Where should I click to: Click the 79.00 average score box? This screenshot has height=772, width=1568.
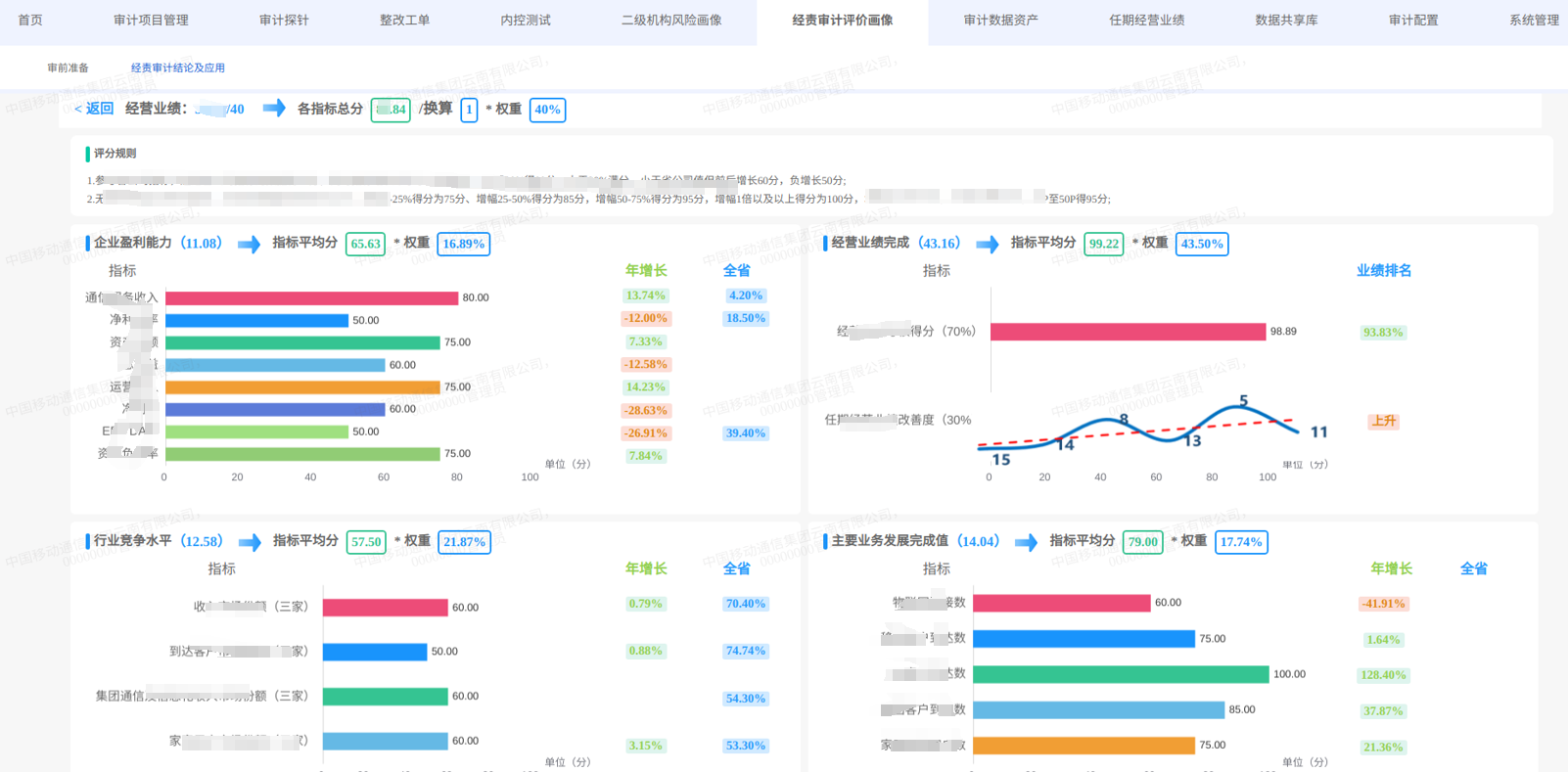(1142, 542)
